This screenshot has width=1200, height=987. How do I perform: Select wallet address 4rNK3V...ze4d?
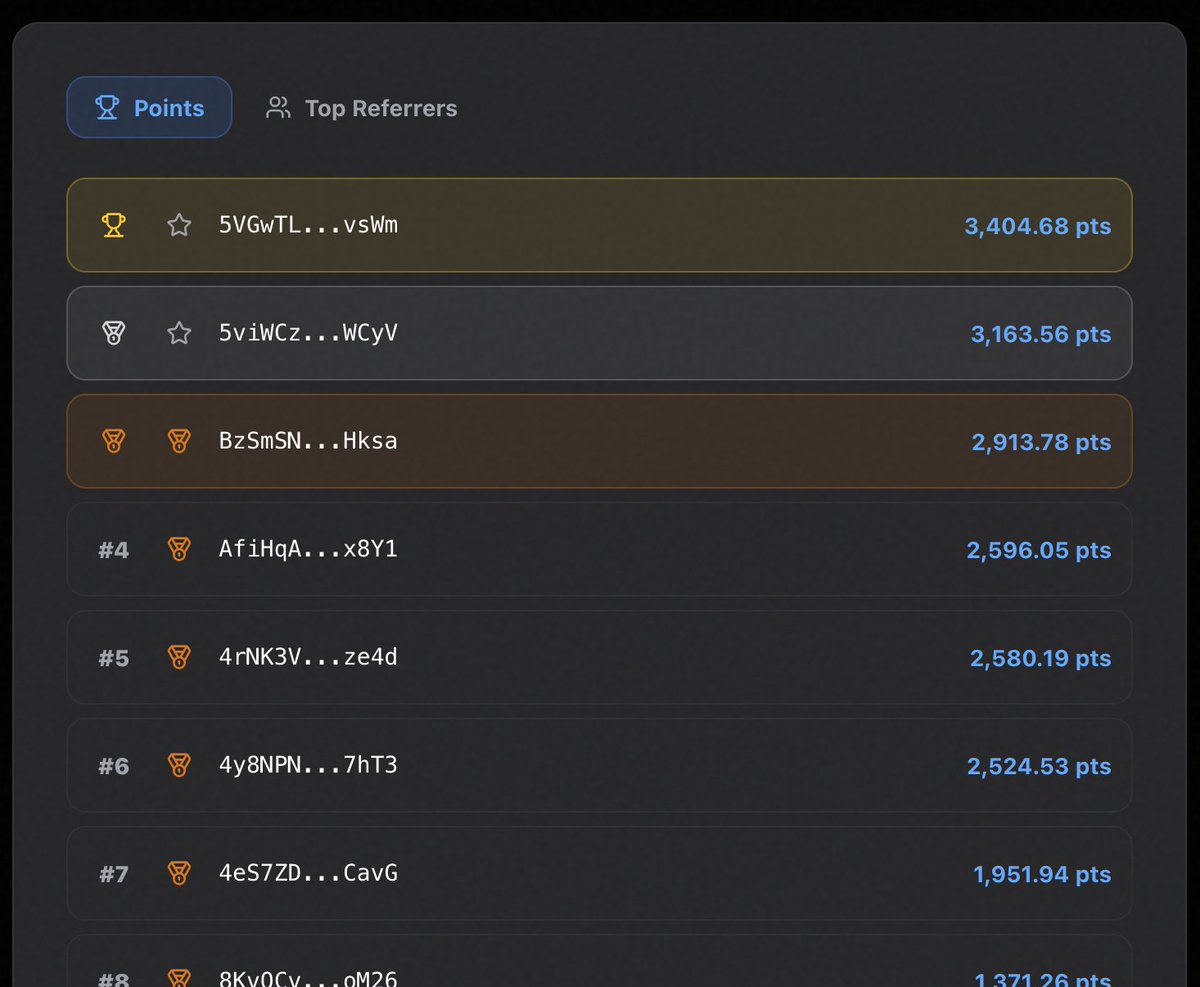pyautogui.click(x=308, y=657)
